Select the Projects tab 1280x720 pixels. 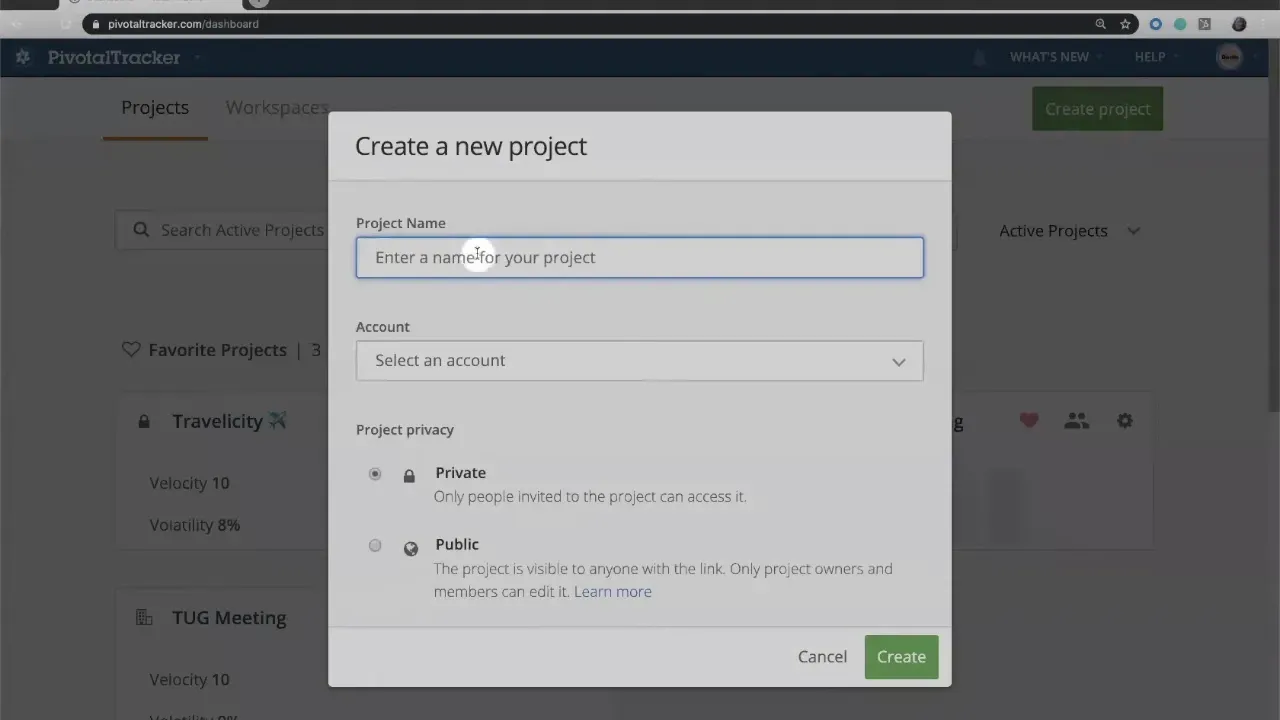coord(155,107)
